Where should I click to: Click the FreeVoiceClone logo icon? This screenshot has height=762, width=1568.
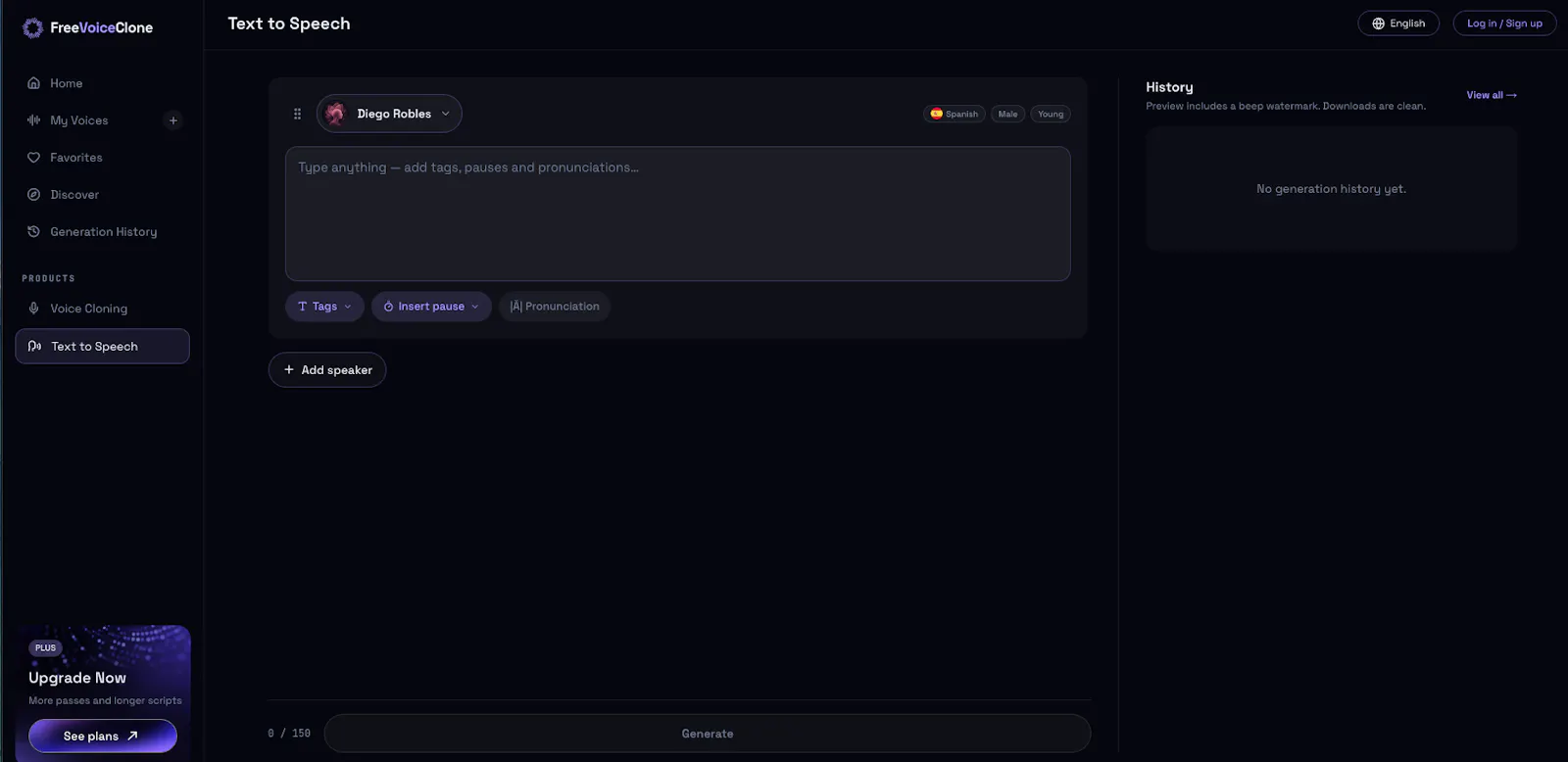(32, 27)
